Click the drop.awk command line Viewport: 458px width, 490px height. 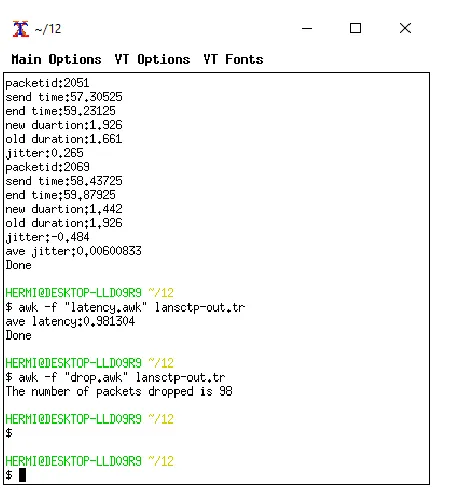tap(115, 377)
